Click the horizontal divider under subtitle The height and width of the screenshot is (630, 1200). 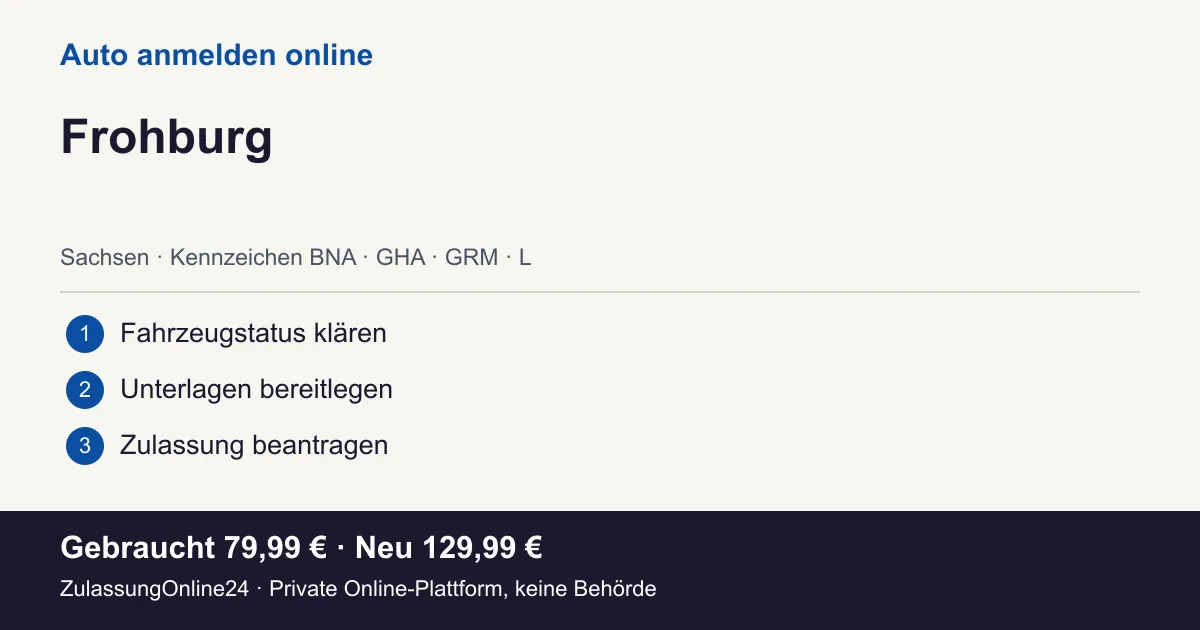click(600, 292)
